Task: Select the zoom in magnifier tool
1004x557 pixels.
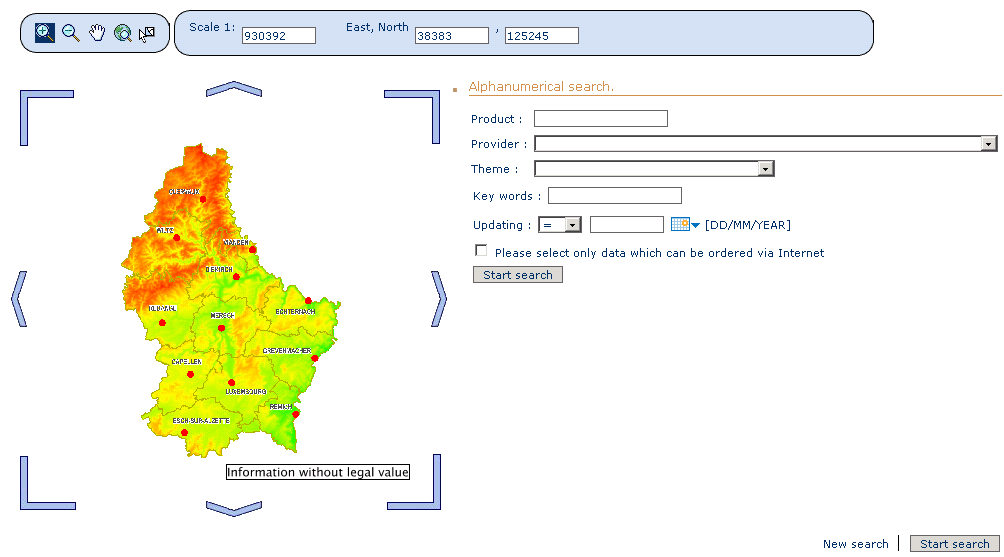Action: click(45, 33)
